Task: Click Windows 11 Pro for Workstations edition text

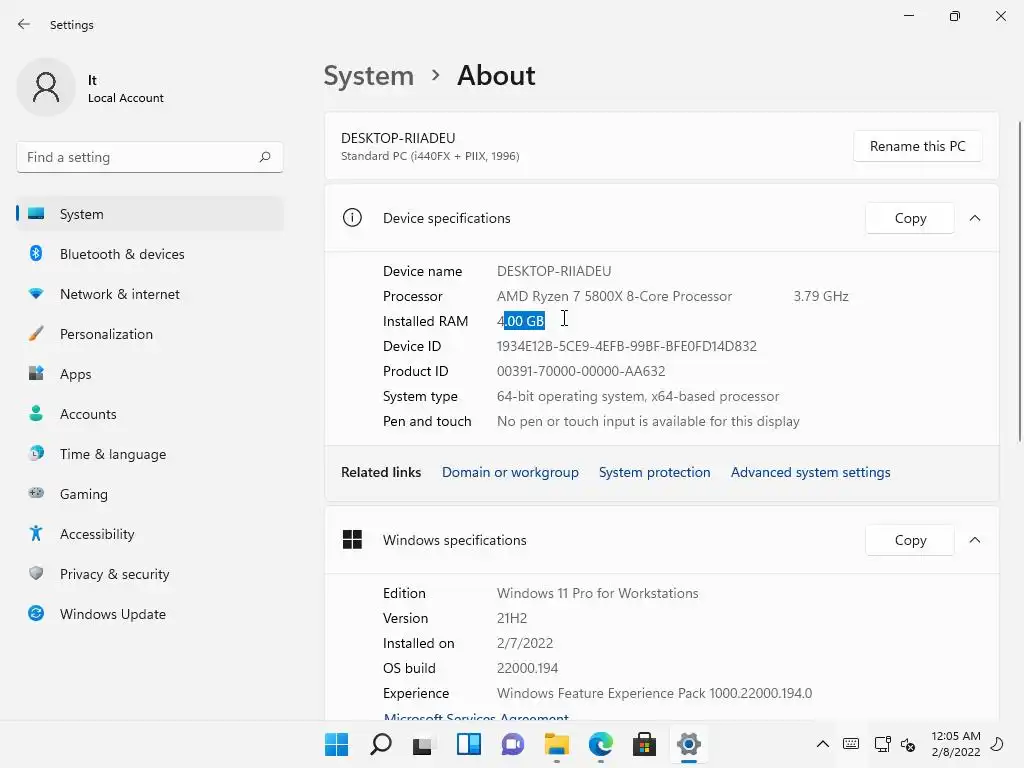Action: pyautogui.click(x=598, y=593)
